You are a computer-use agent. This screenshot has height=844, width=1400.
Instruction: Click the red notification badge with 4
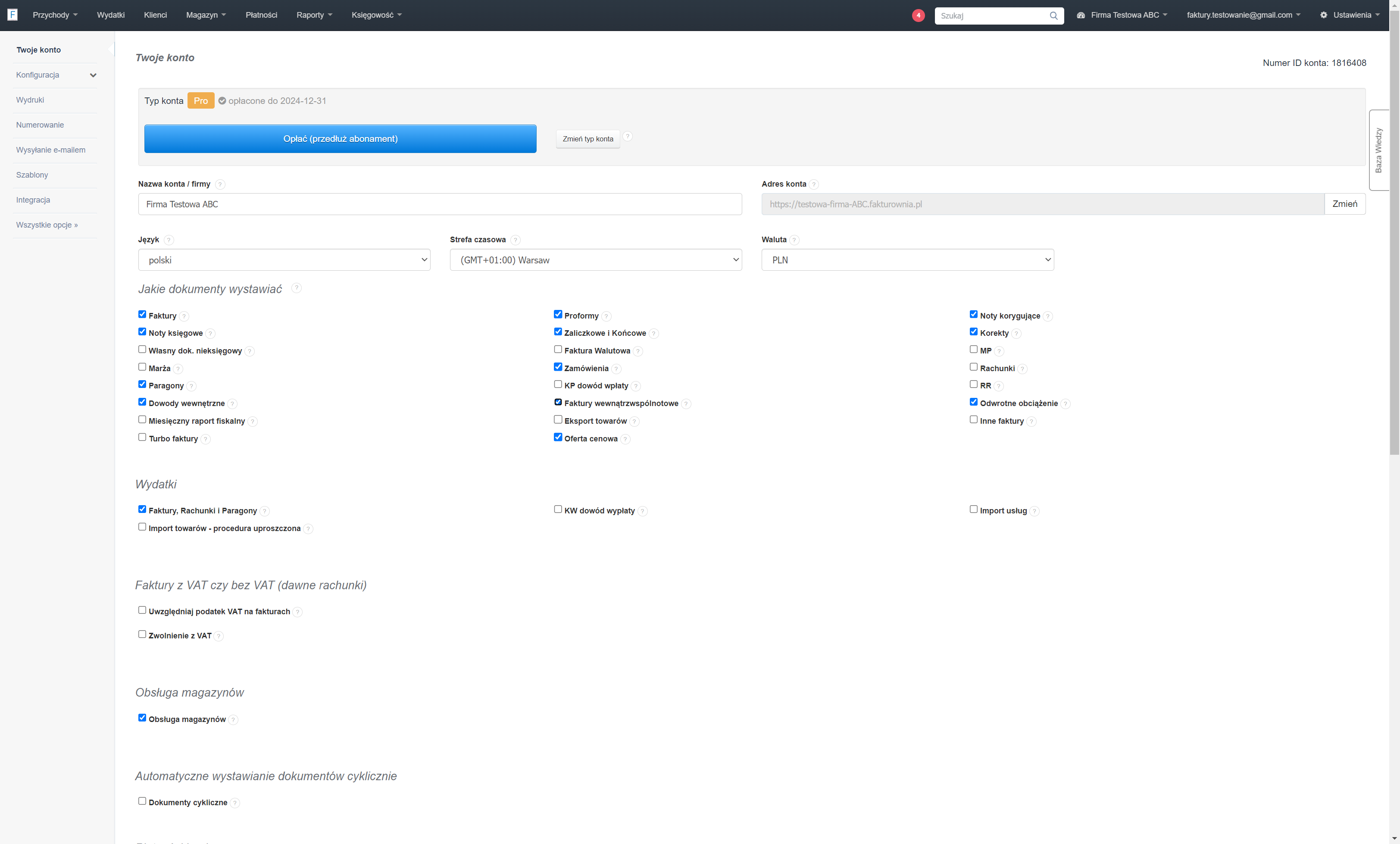coord(918,16)
